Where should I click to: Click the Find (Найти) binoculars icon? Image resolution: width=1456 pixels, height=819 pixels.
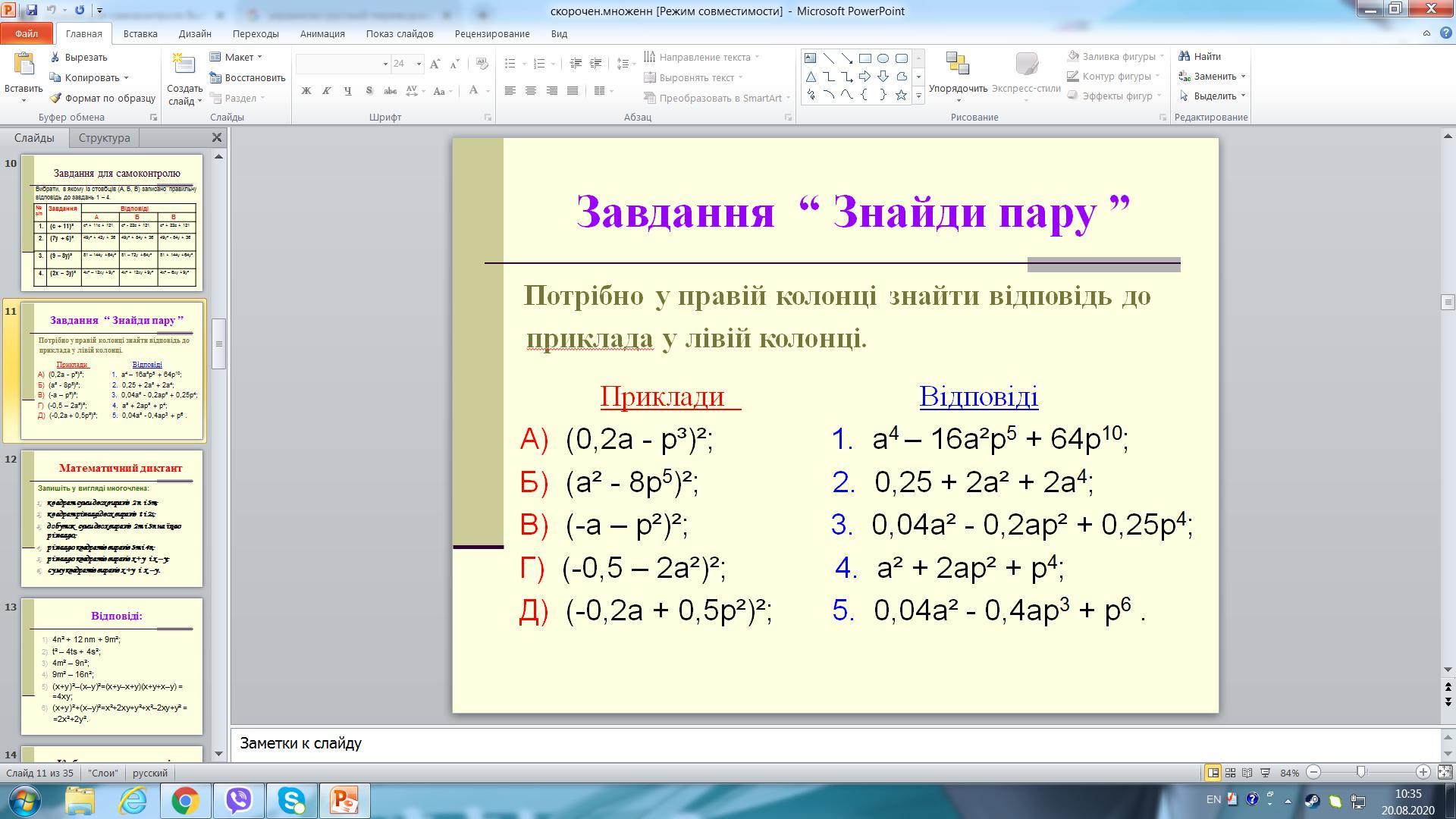[1185, 56]
